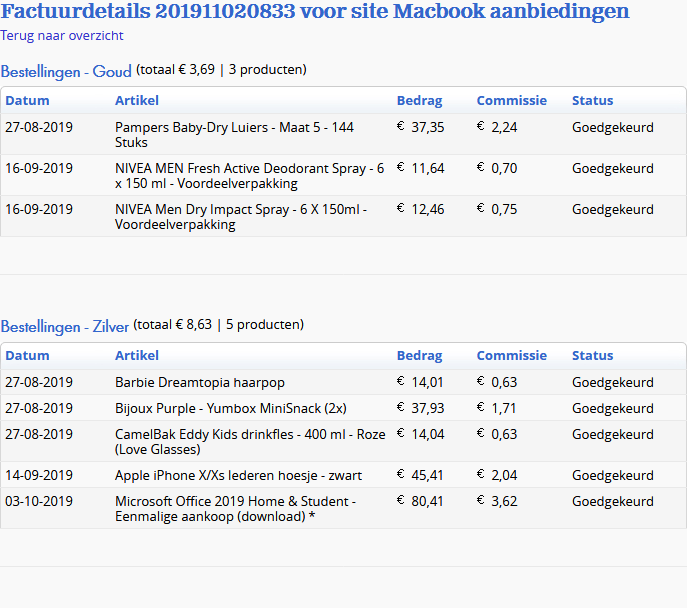
Task: Click amount € 80,41 in Microsoft Office row
Action: 420,501
